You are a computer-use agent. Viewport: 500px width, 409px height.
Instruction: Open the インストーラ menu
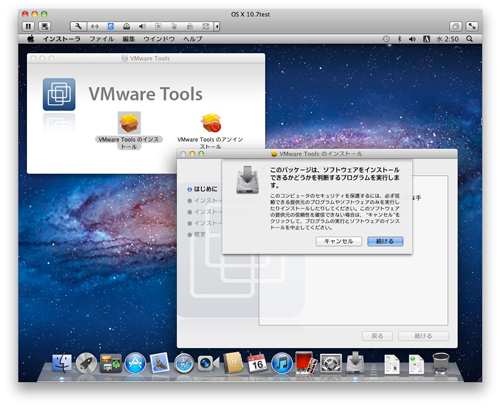(x=61, y=39)
